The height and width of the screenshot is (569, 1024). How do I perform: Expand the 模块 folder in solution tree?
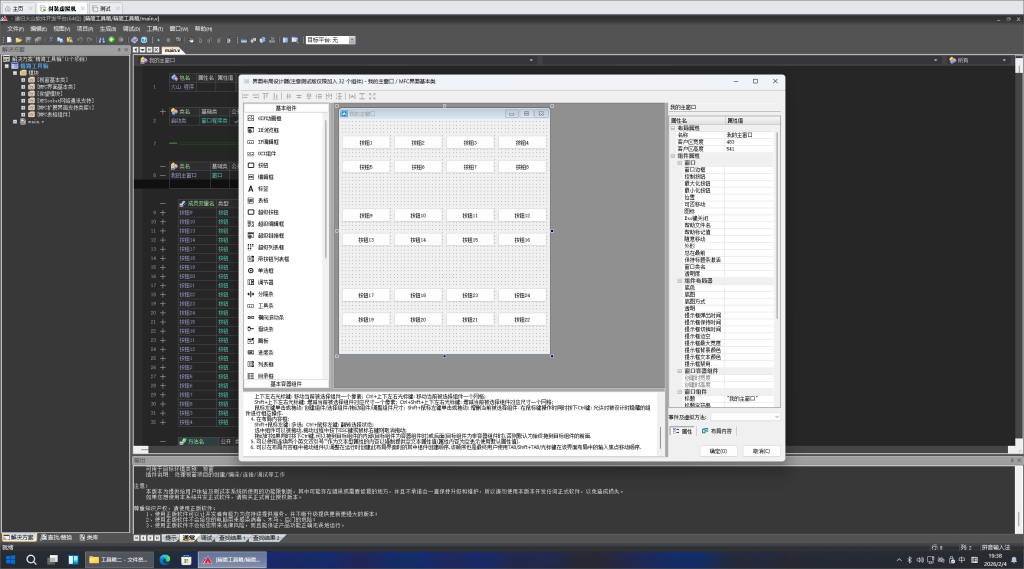click(x=16, y=73)
